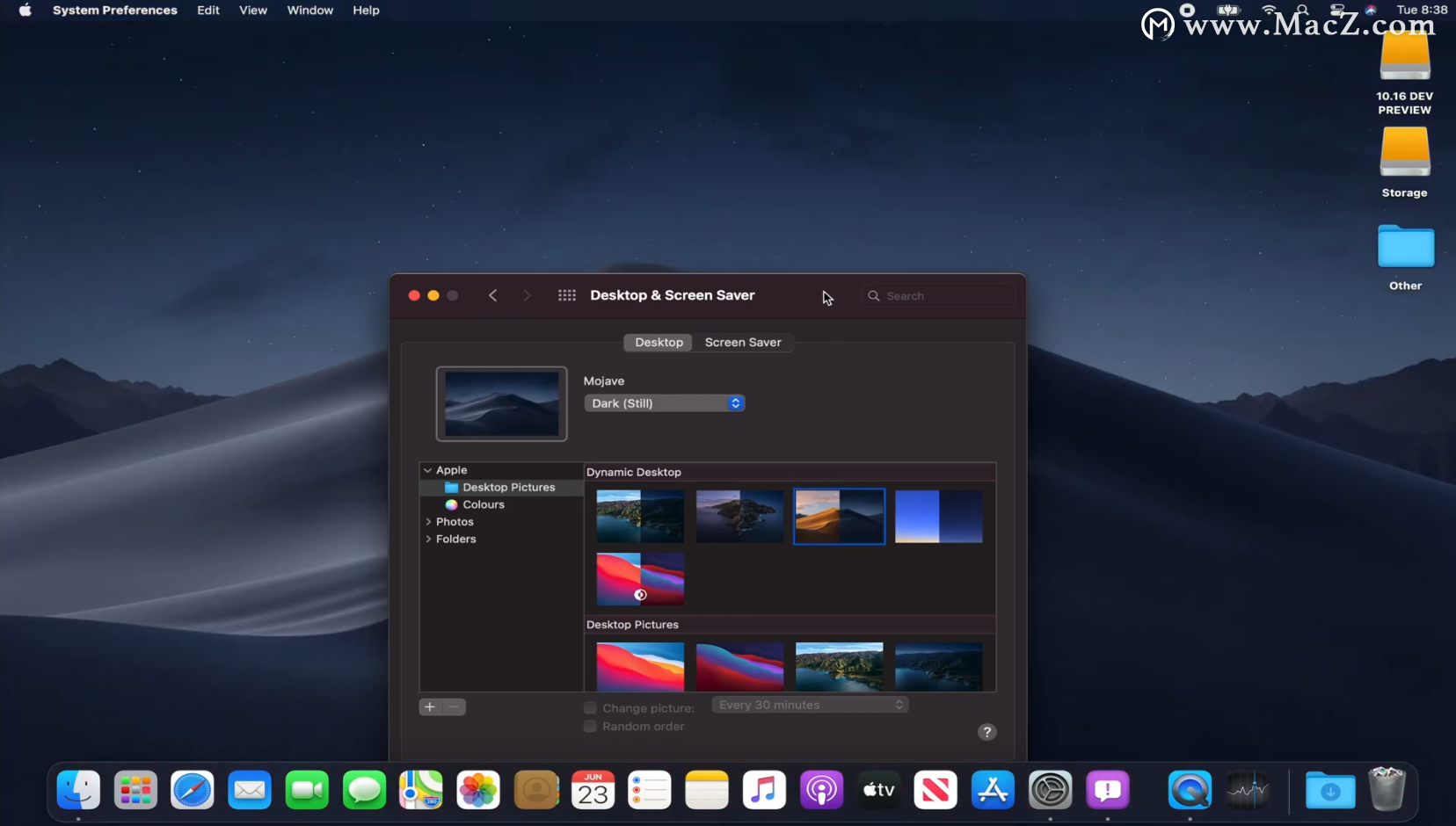1456x826 pixels.
Task: Select dark Catalina dynamic wallpaper thumbnail
Action: coord(739,517)
